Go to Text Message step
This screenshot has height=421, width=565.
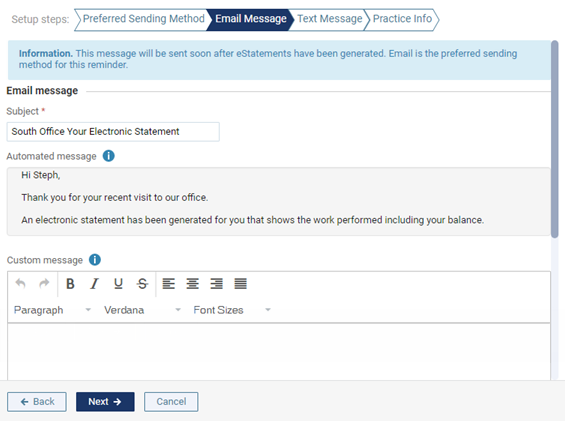click(329, 19)
